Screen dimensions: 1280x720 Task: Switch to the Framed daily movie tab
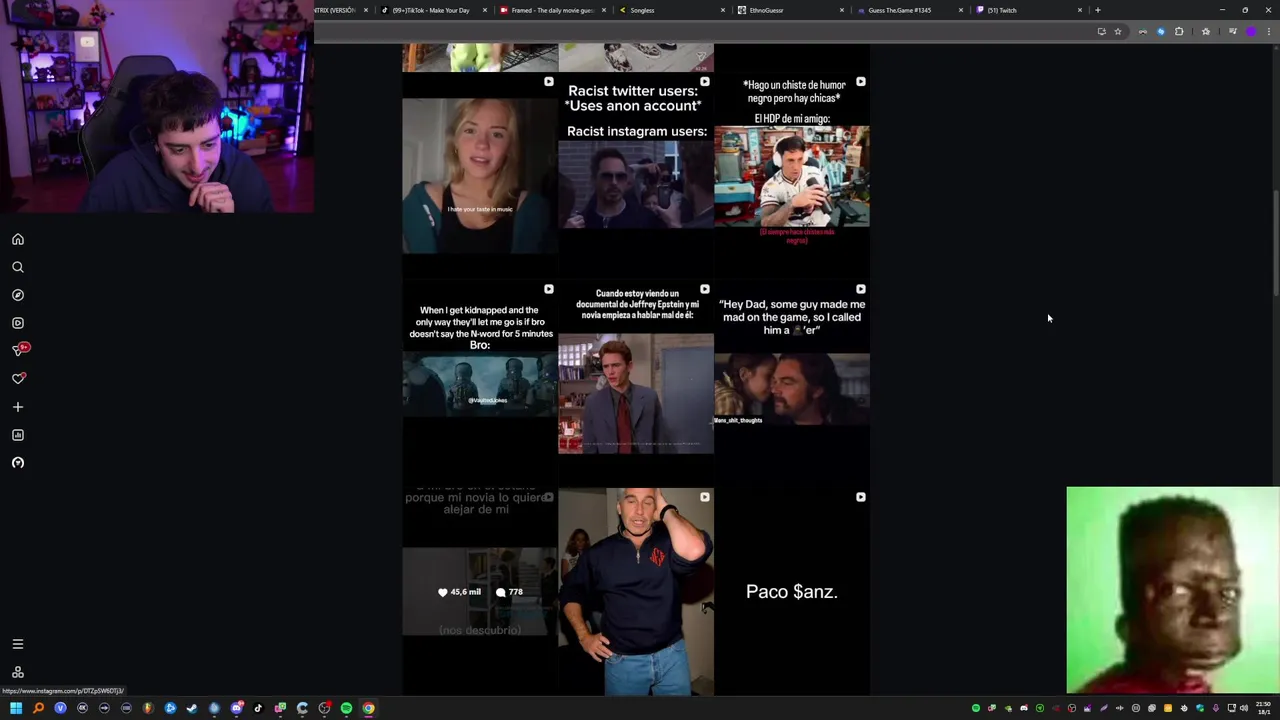point(552,10)
